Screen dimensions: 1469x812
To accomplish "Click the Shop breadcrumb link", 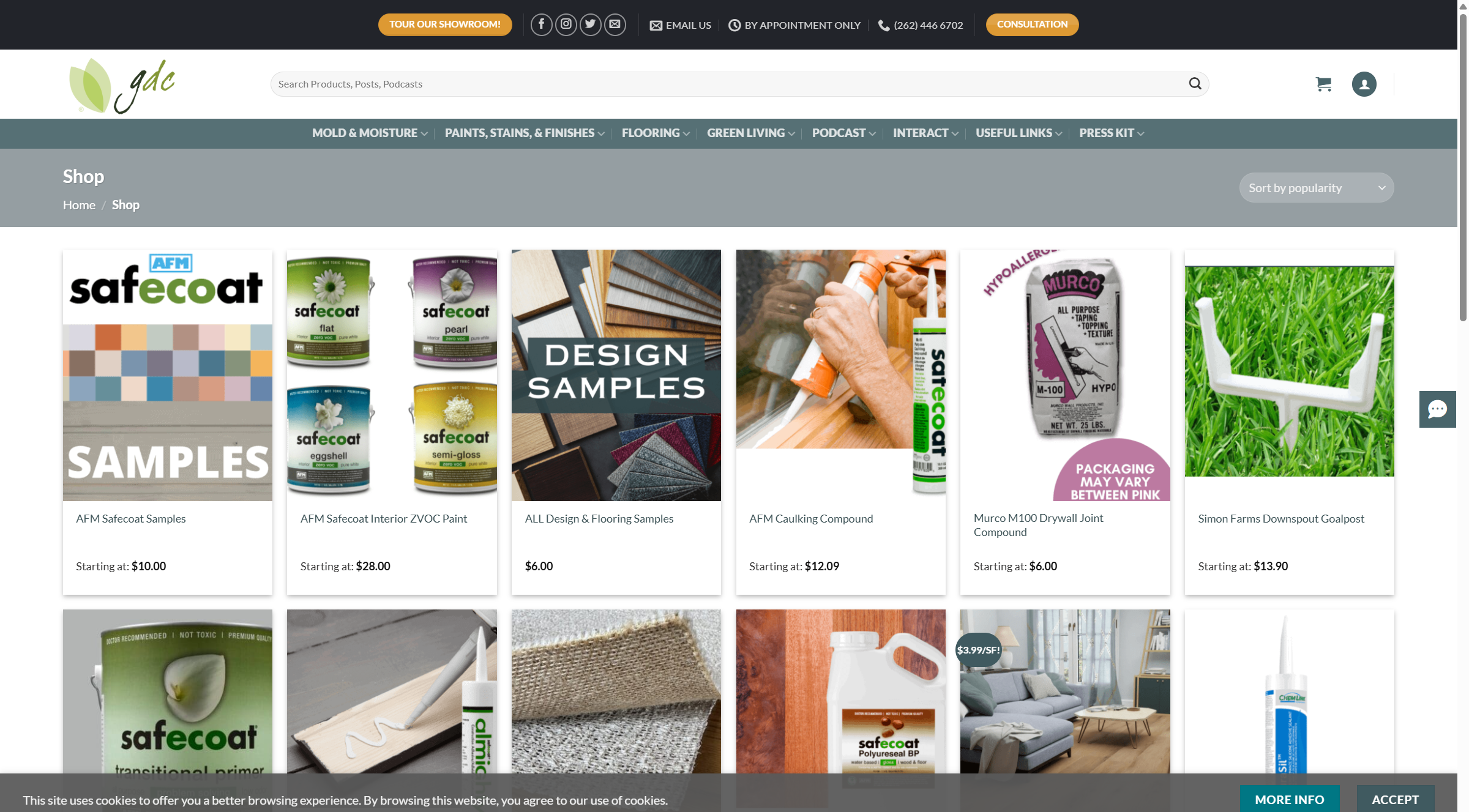I will 125,205.
